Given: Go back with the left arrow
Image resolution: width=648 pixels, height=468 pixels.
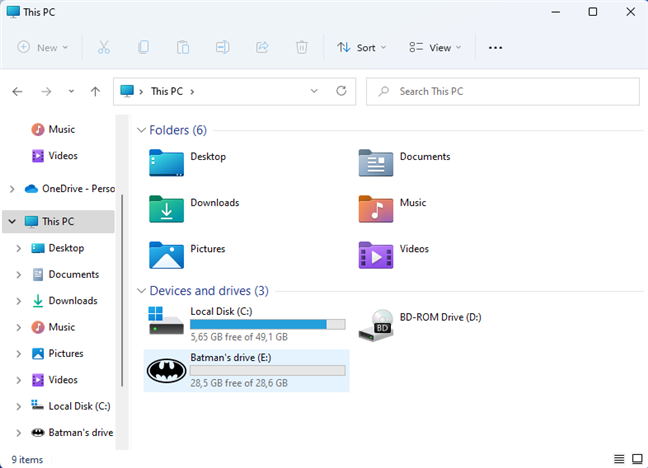Looking at the screenshot, I should 17,91.
